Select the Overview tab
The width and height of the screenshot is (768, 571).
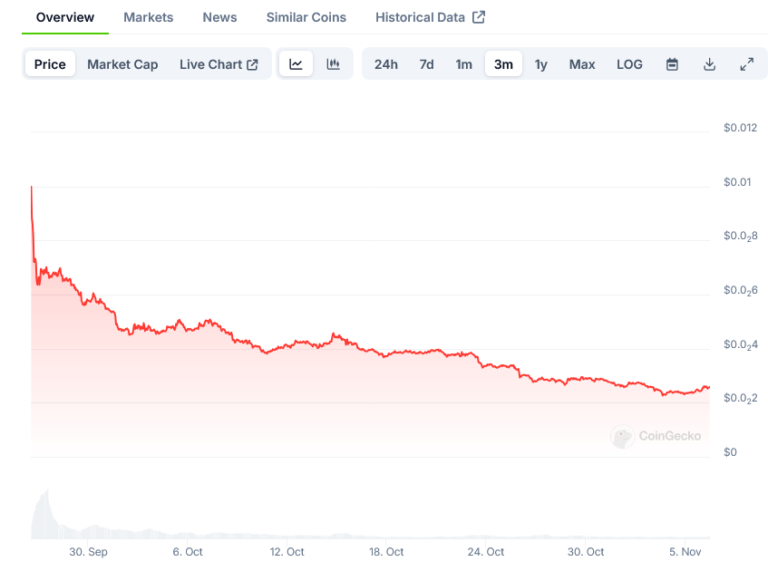[x=65, y=17]
